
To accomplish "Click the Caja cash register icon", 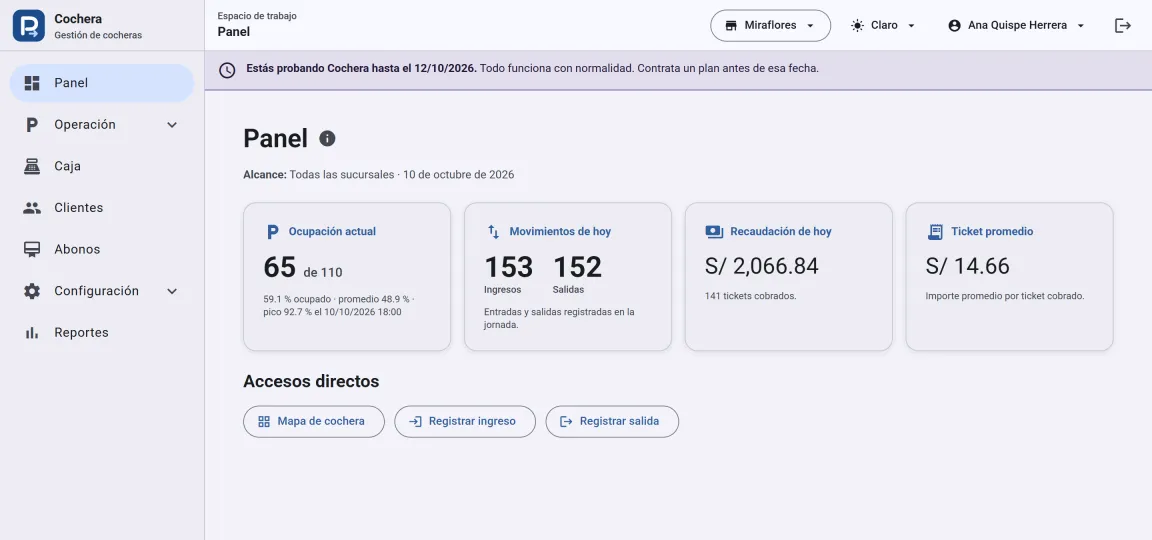I will 32,166.
